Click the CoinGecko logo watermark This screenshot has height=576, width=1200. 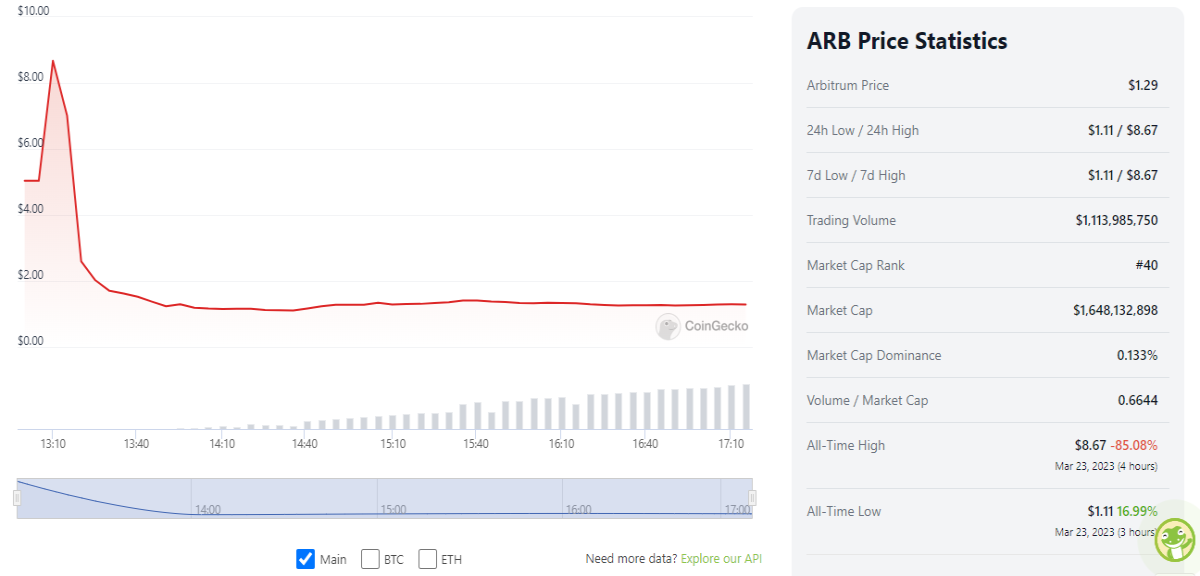pyautogui.click(x=702, y=326)
